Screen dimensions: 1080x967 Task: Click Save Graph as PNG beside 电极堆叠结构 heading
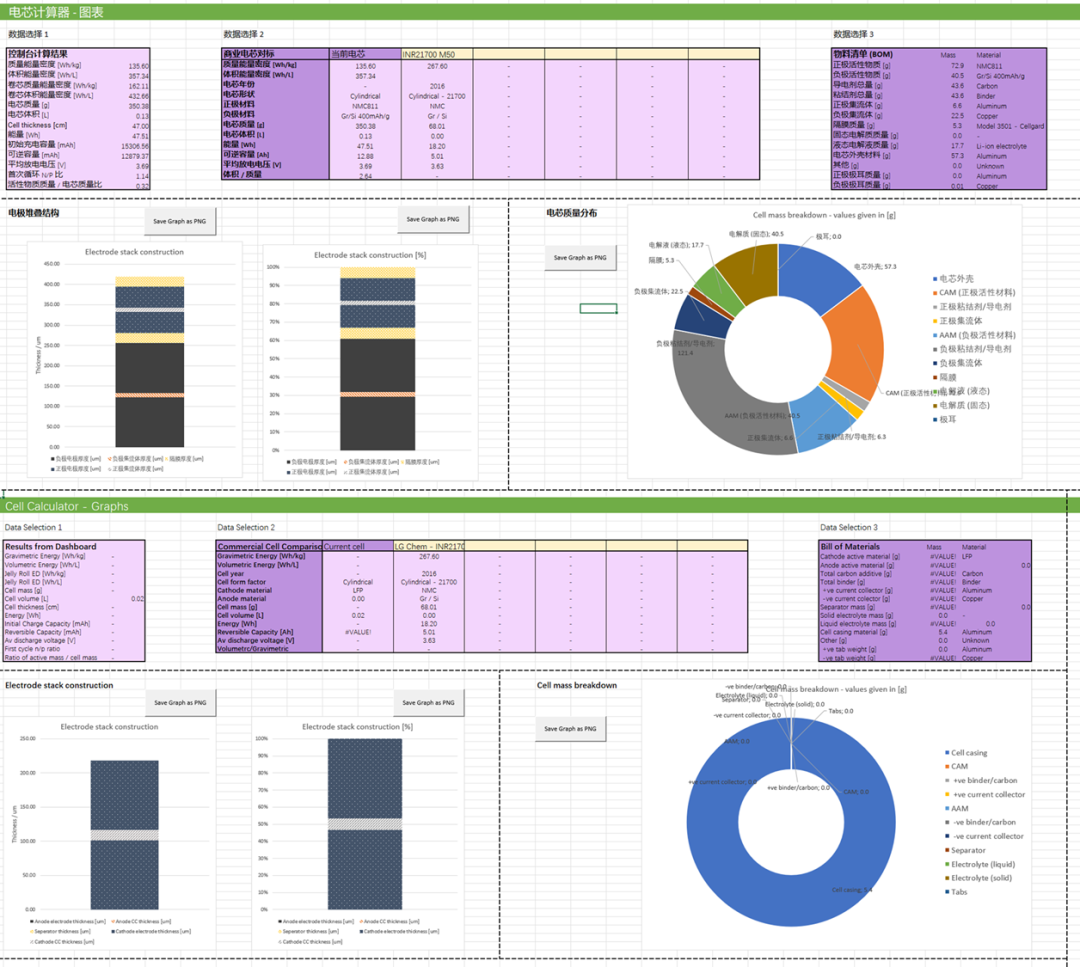pyautogui.click(x=180, y=221)
